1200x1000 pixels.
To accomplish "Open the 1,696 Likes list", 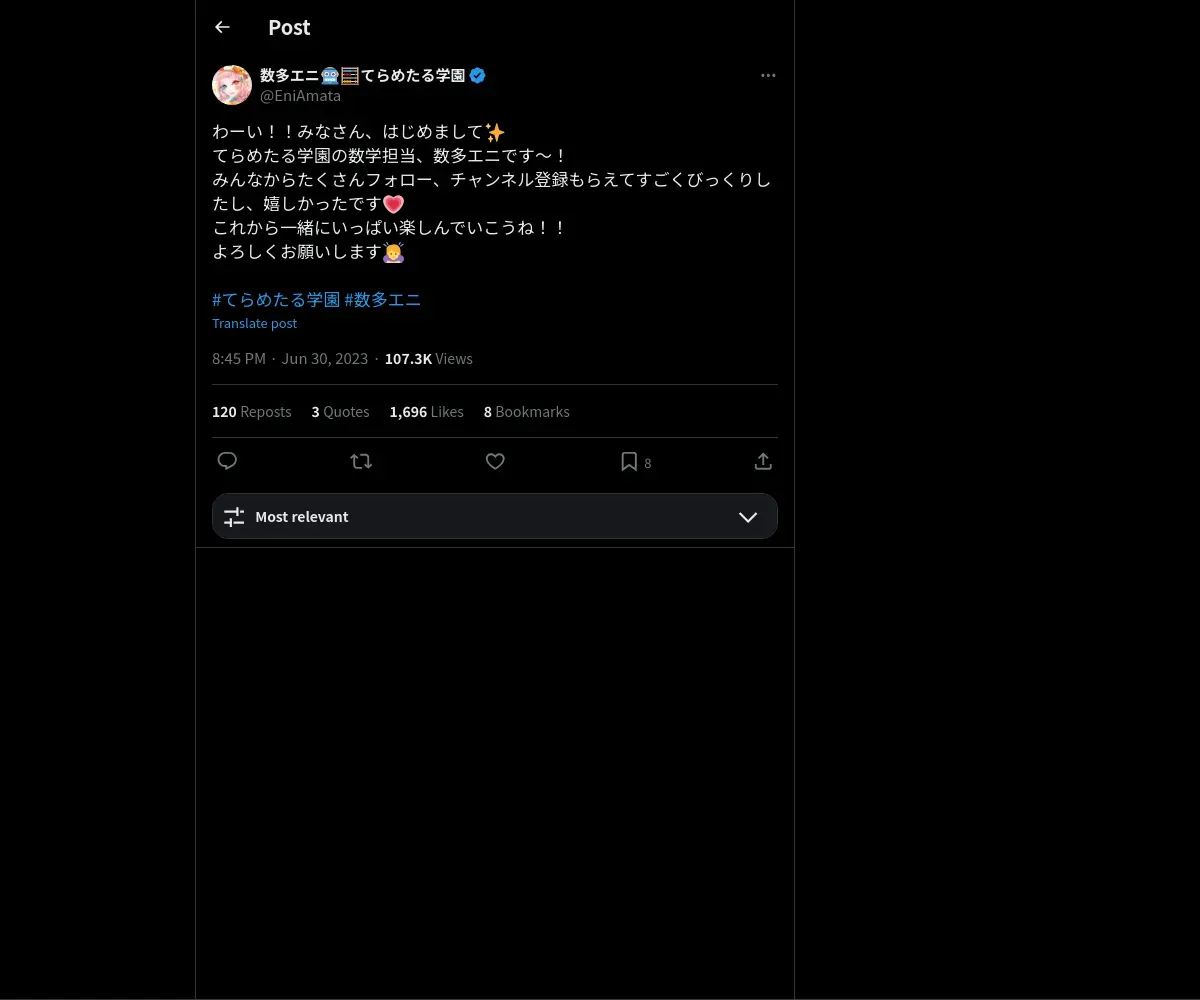I will (427, 412).
